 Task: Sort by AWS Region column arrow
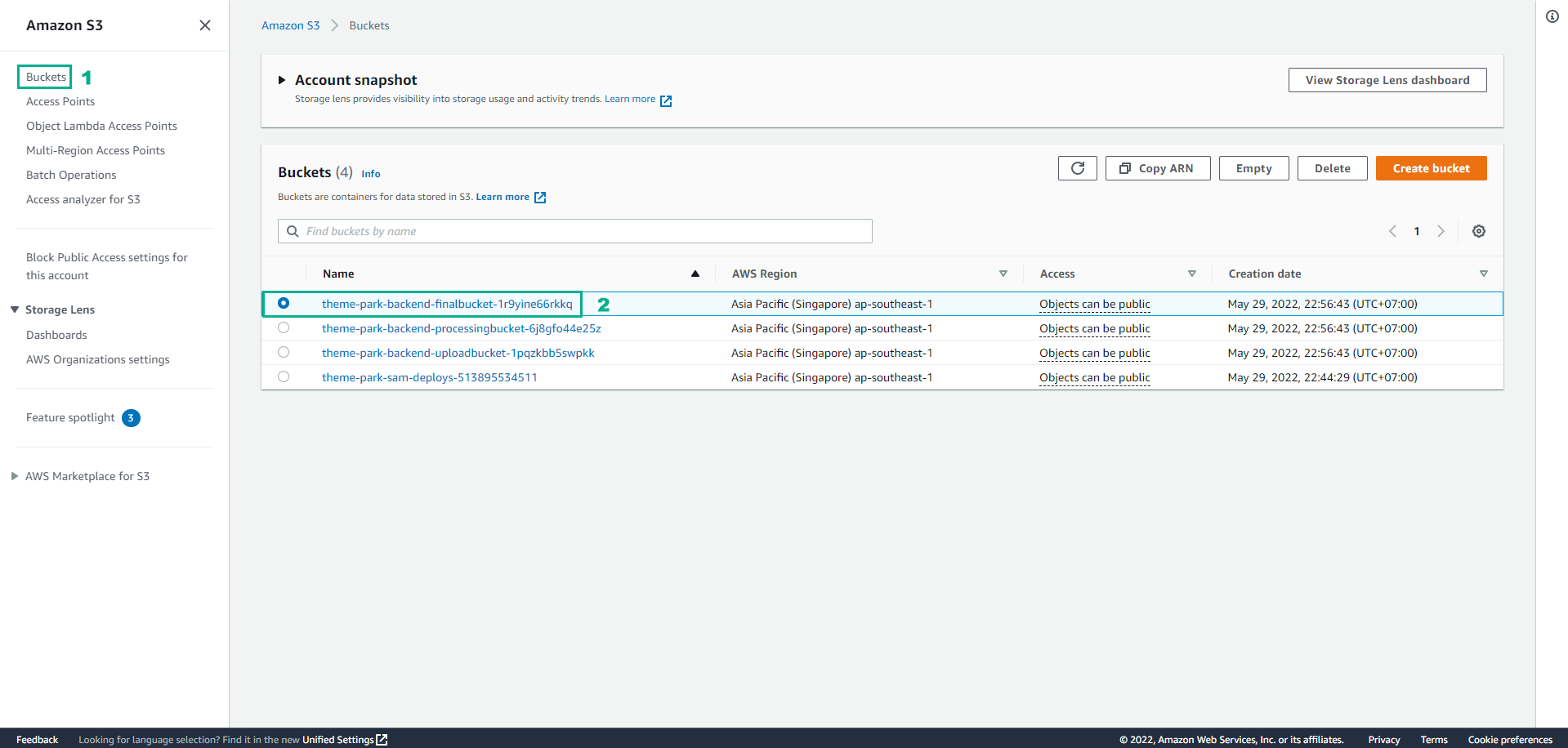pos(1003,274)
